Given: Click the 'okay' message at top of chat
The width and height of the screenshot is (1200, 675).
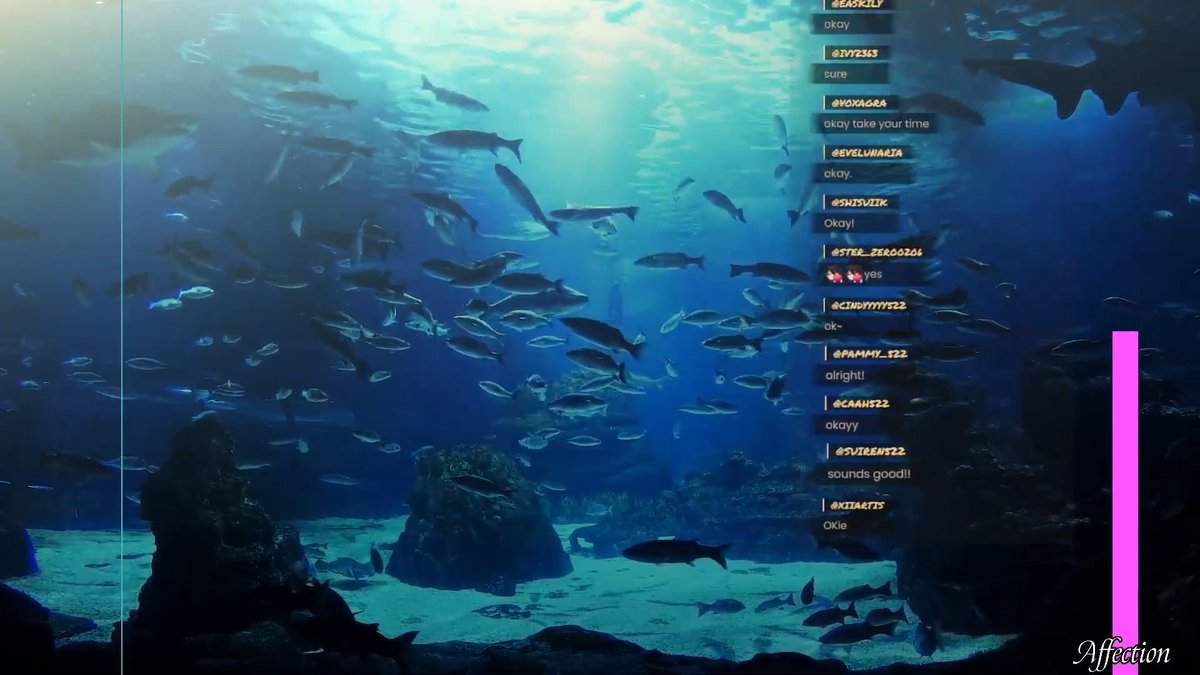Looking at the screenshot, I should [x=837, y=24].
